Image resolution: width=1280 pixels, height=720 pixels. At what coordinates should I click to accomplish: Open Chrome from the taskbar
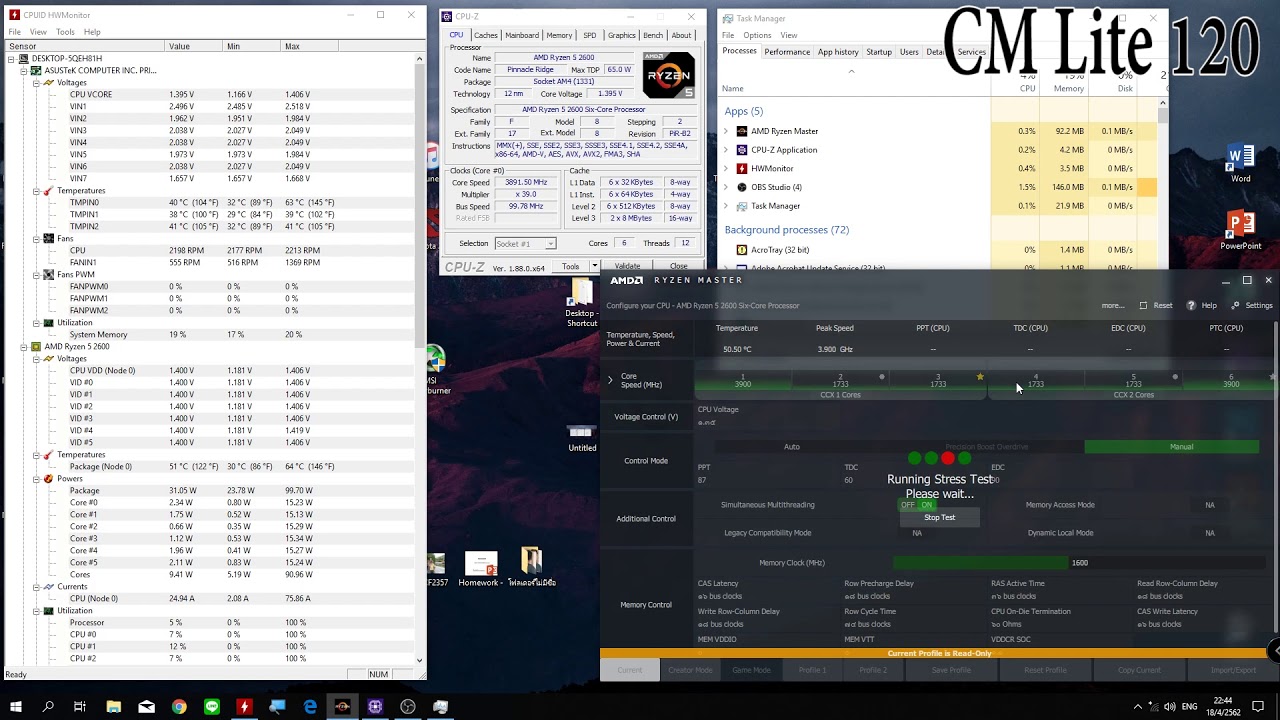(x=179, y=707)
